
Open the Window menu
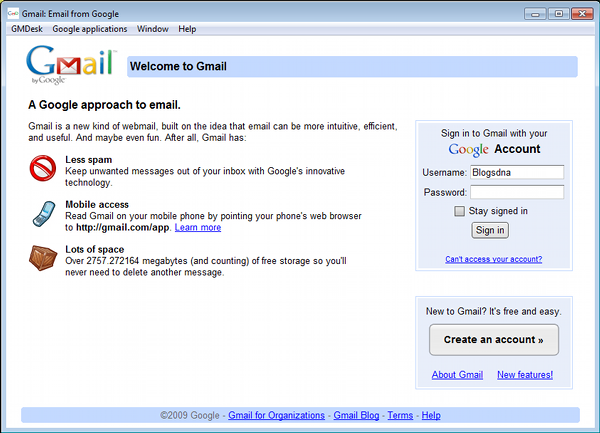coord(153,29)
